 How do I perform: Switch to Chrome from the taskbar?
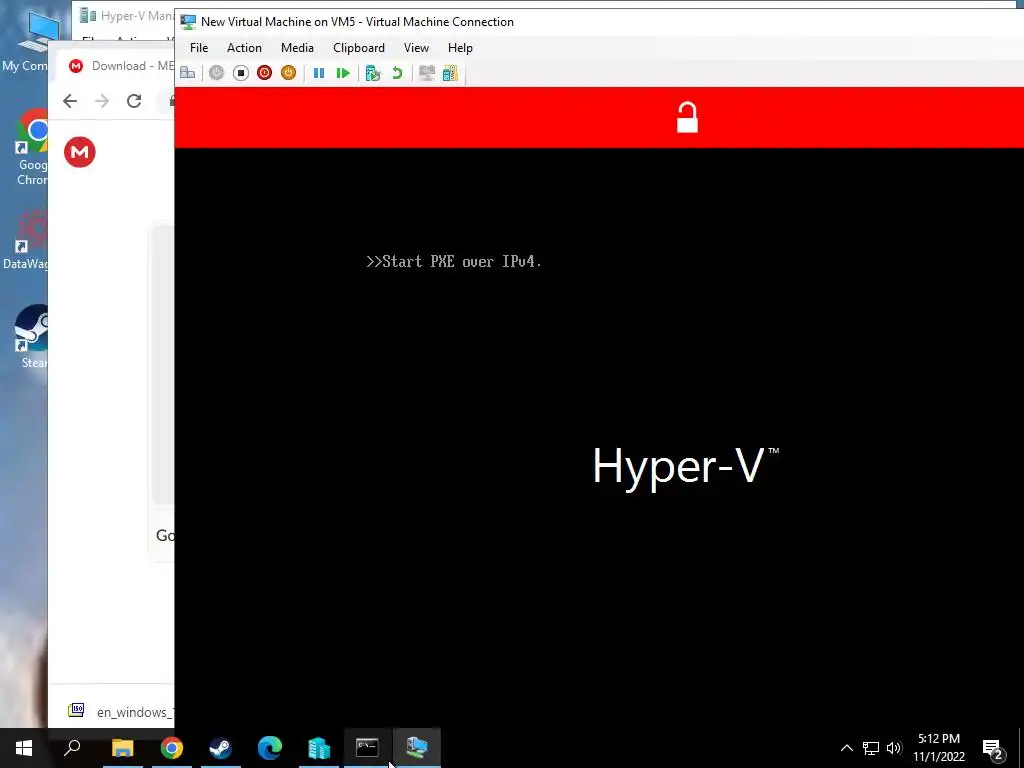click(x=172, y=748)
